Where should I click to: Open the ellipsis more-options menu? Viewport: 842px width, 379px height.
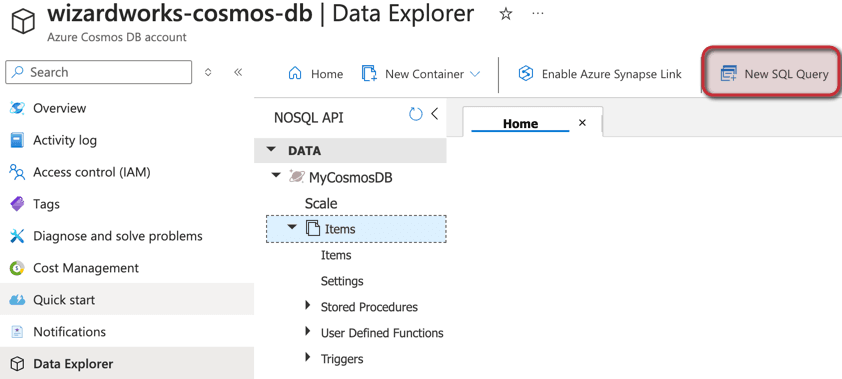point(538,13)
